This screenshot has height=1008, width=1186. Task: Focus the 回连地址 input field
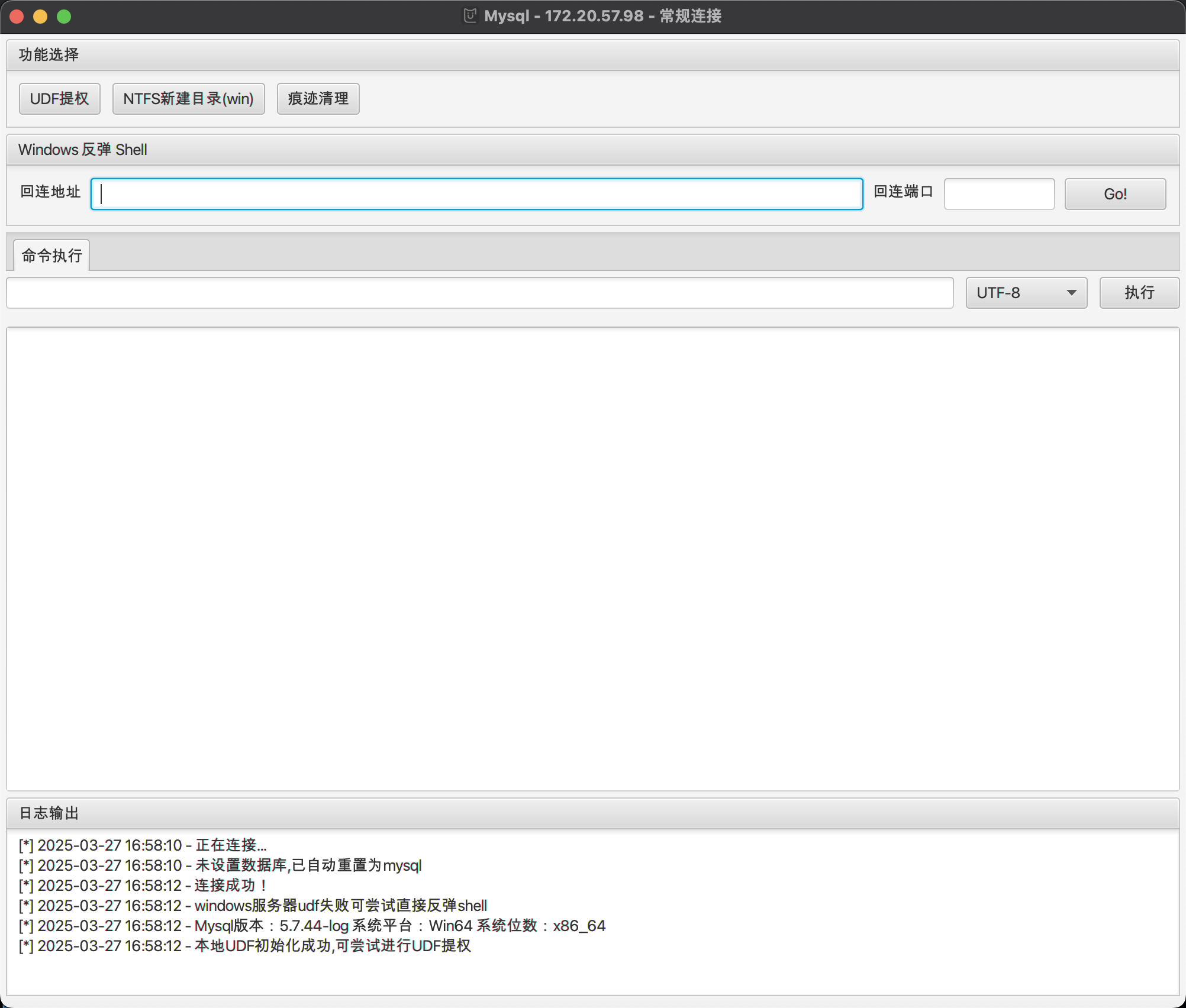coord(476,194)
